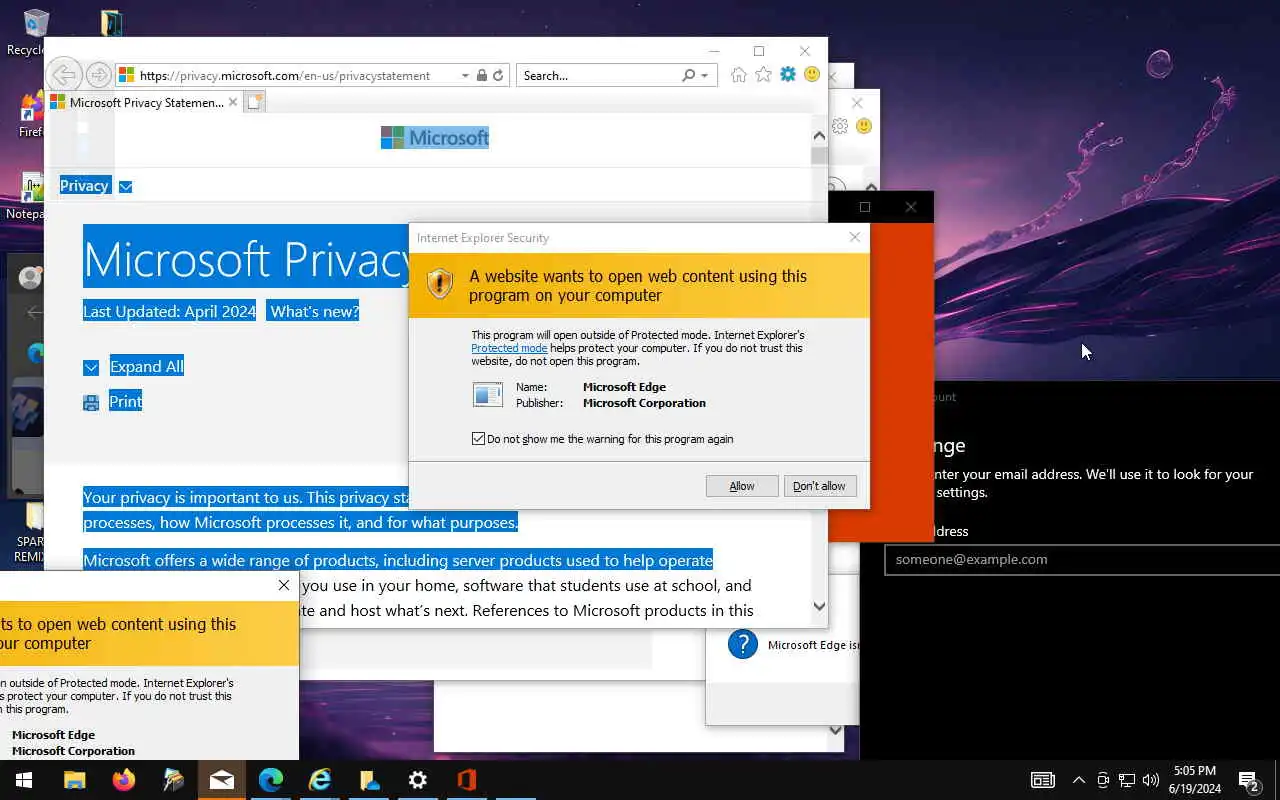
Task: Open Settings gear on taskbar
Action: (x=418, y=780)
